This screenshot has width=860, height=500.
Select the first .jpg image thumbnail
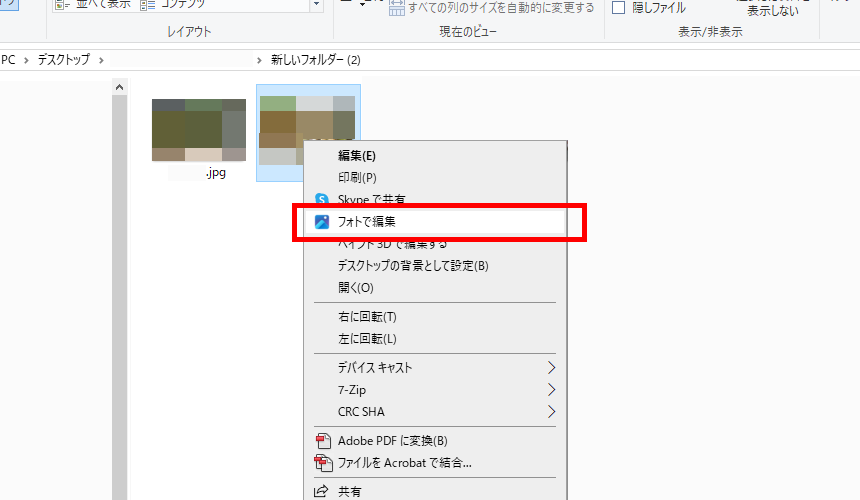click(199, 130)
